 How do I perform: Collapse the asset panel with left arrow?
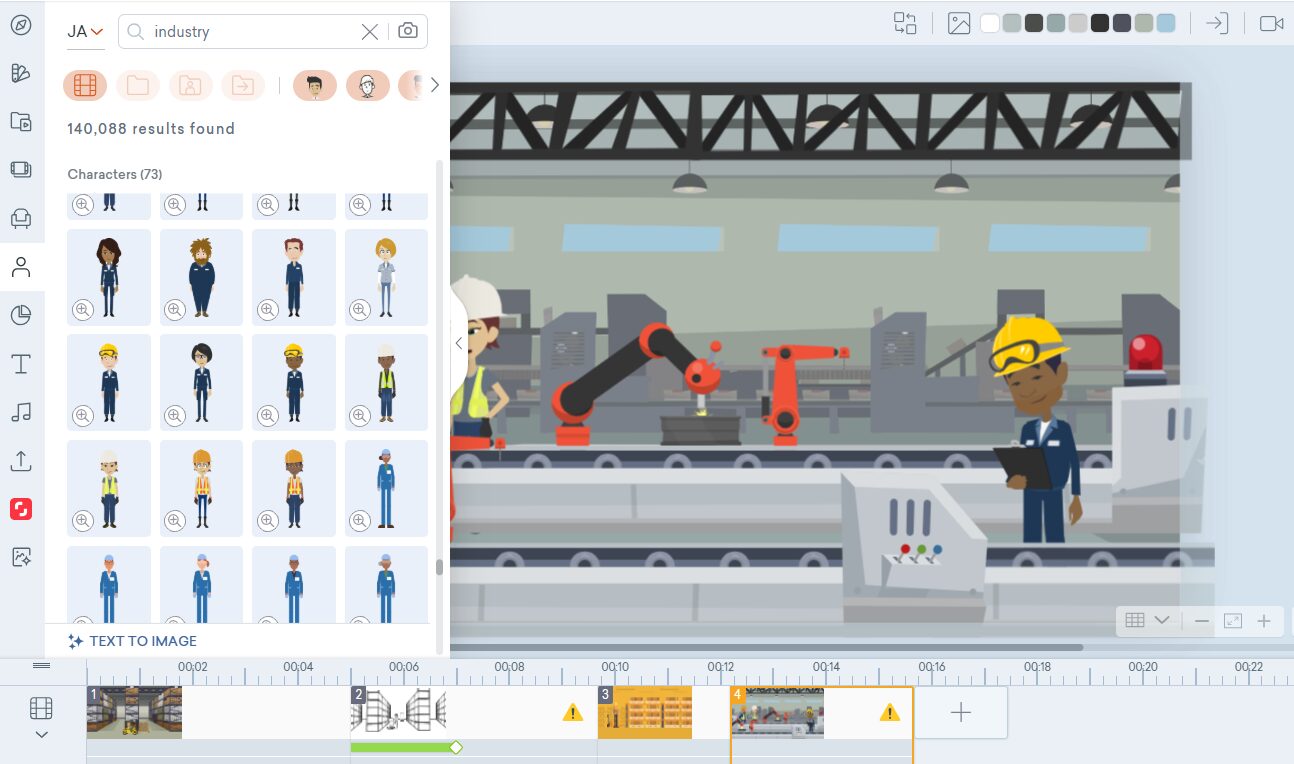458,343
